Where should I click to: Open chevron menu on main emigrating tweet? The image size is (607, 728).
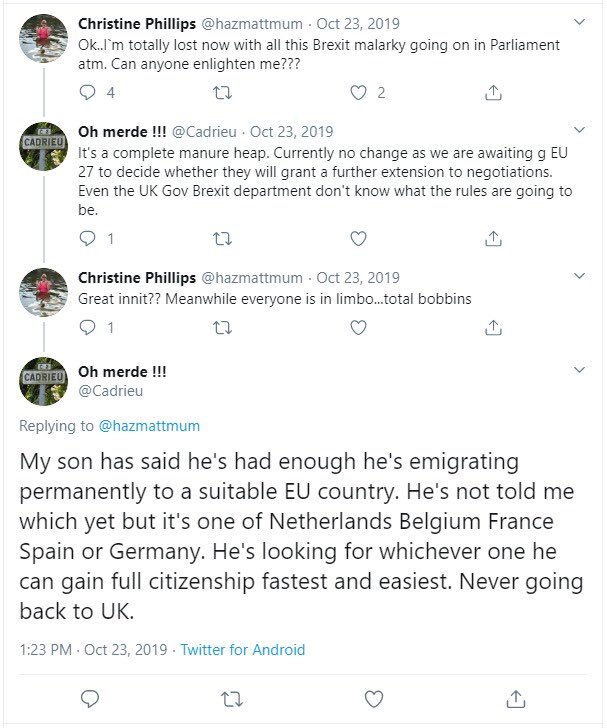(579, 370)
